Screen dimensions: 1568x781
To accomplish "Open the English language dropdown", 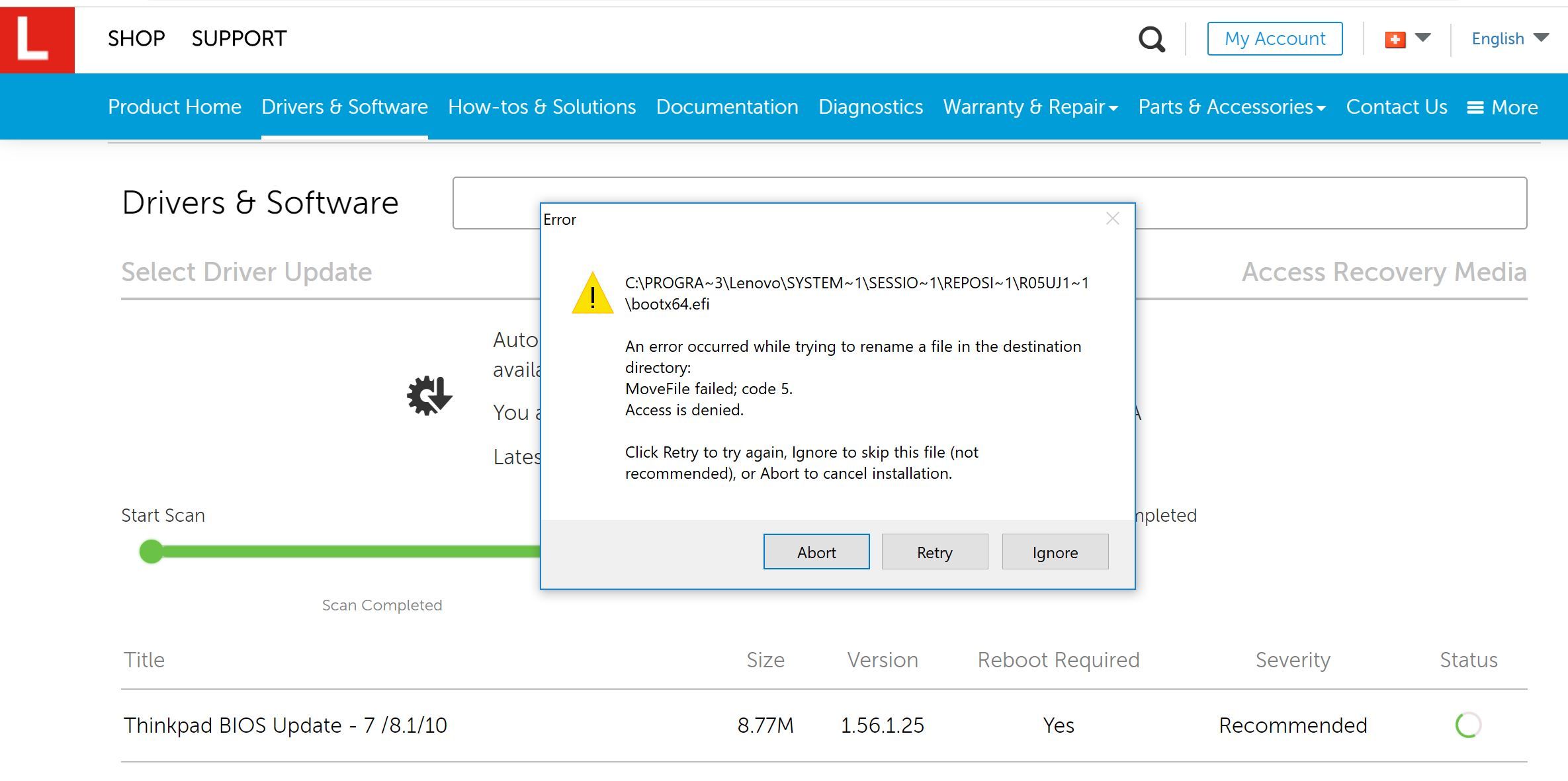I will (1510, 38).
